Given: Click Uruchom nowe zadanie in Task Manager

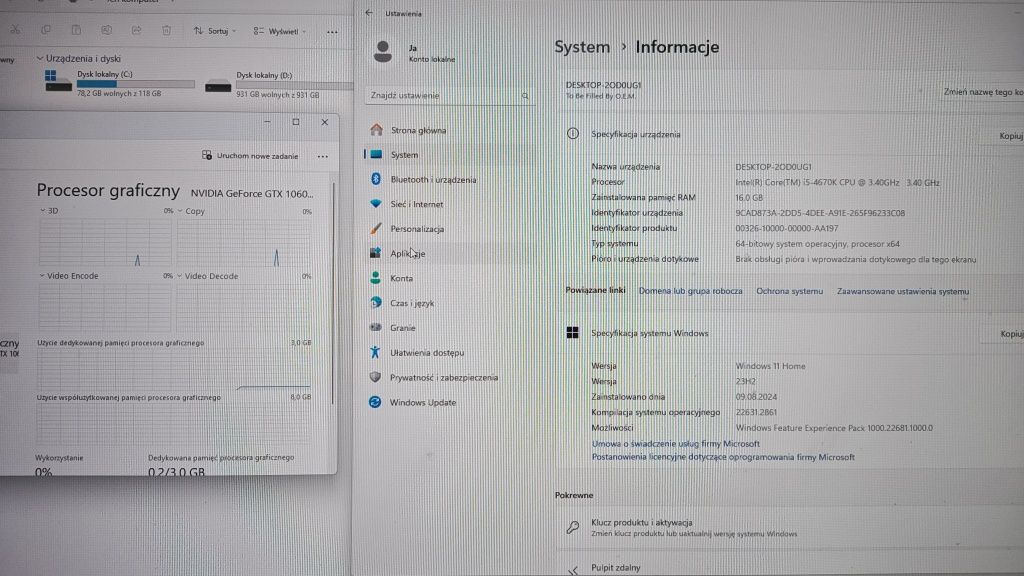Looking at the screenshot, I should pyautogui.click(x=250, y=156).
